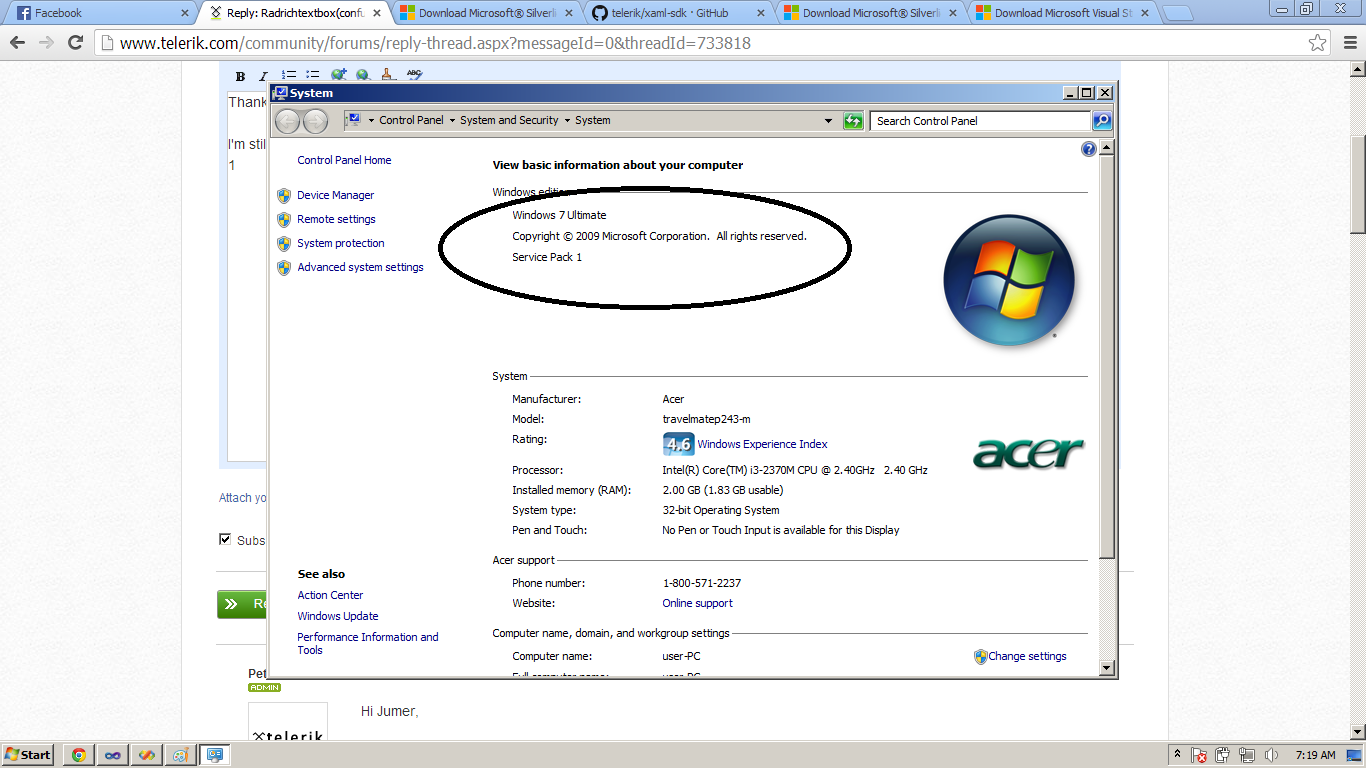Click Online support website link
The height and width of the screenshot is (768, 1366).
(x=697, y=603)
